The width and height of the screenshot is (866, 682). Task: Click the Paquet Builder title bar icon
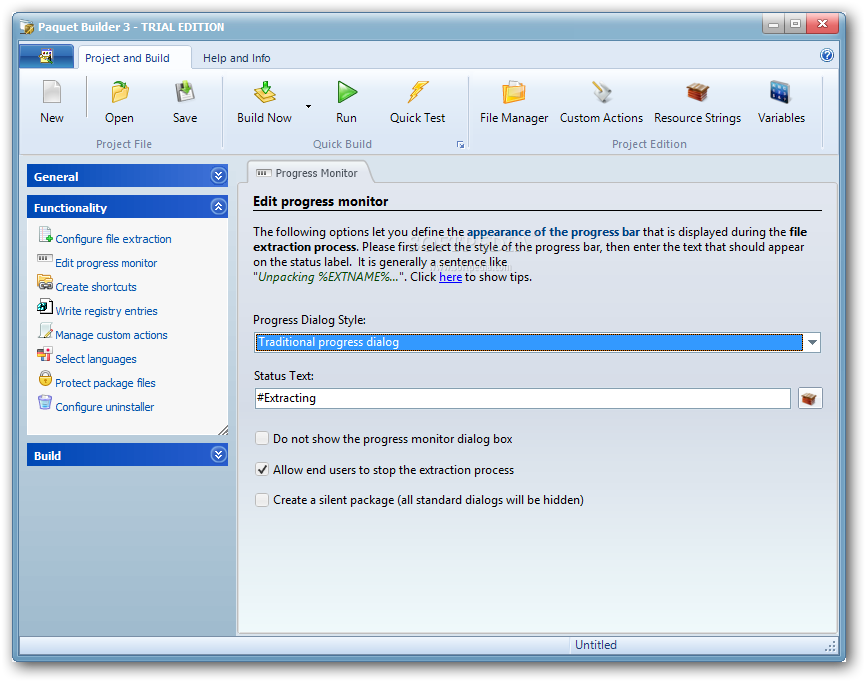coord(27,27)
